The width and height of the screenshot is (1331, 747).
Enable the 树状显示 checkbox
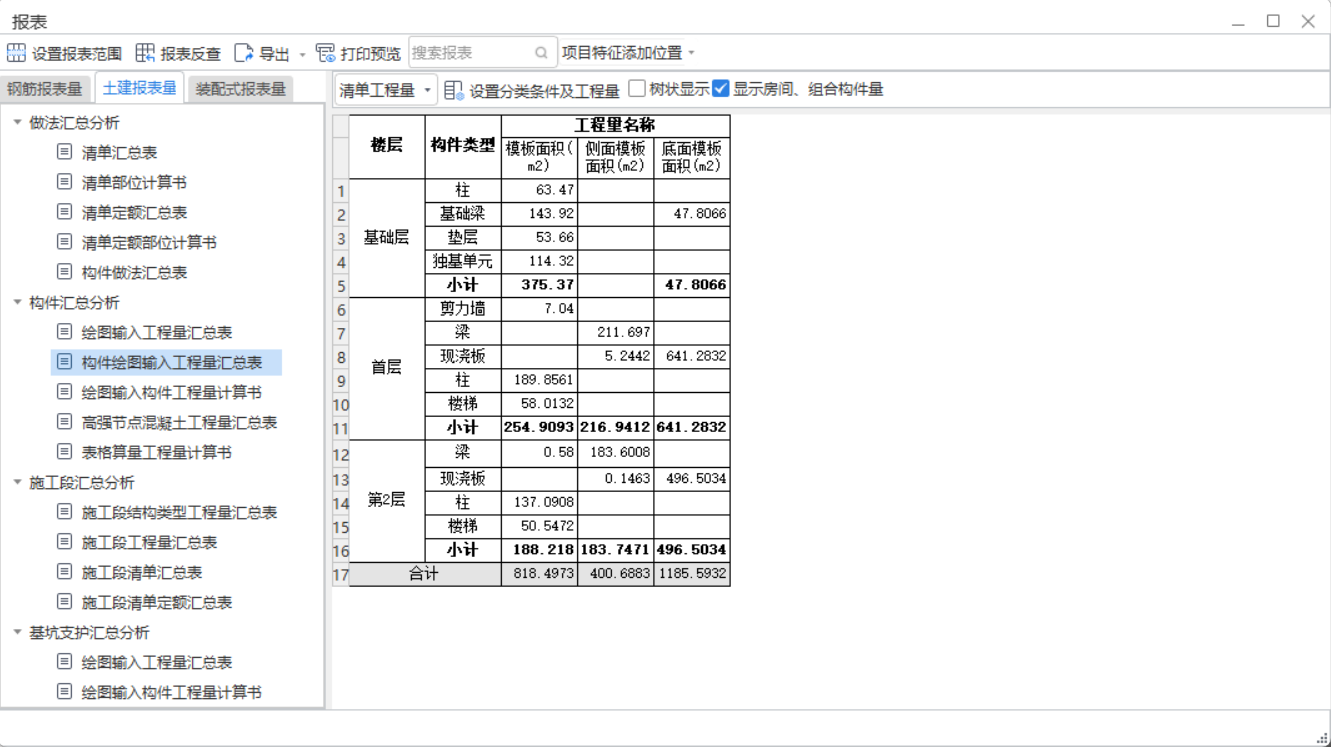coord(637,89)
